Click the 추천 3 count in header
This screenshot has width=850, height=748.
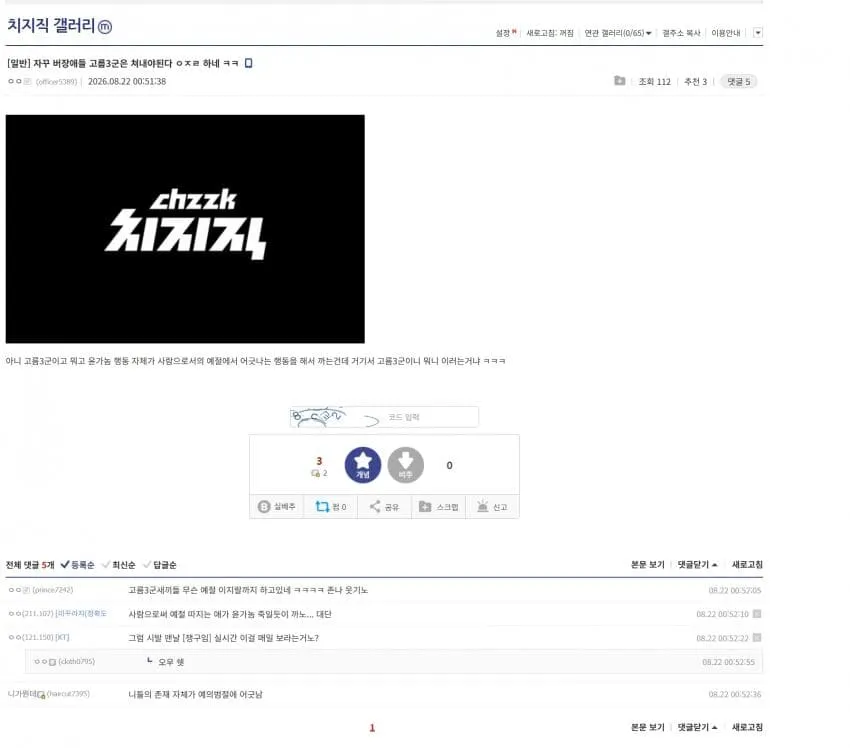[696, 81]
